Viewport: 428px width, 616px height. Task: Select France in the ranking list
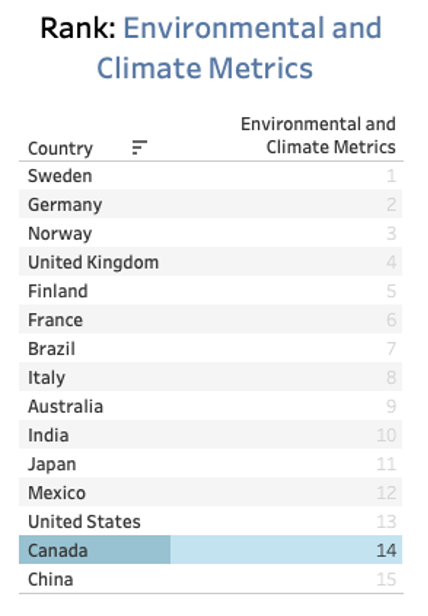tap(55, 320)
